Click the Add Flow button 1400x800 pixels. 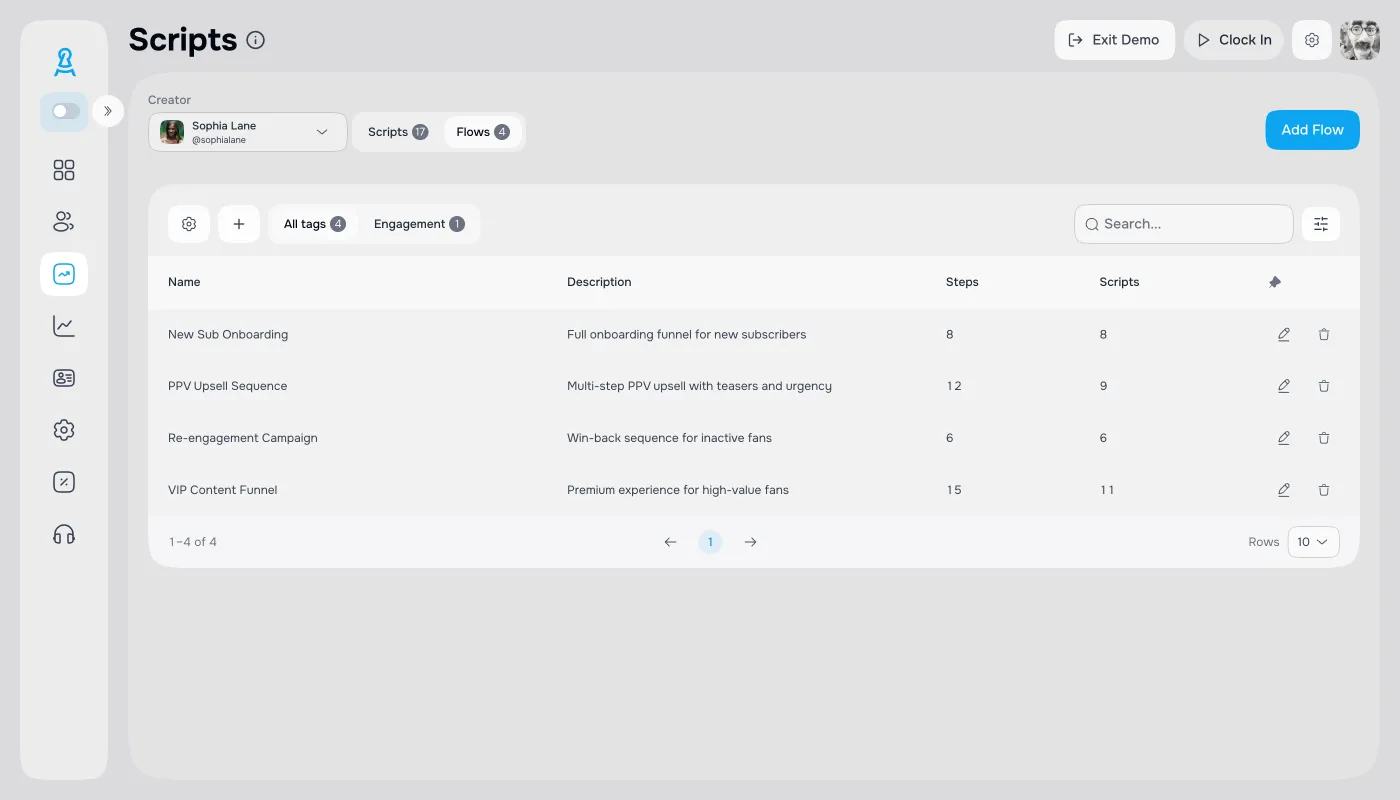1312,130
